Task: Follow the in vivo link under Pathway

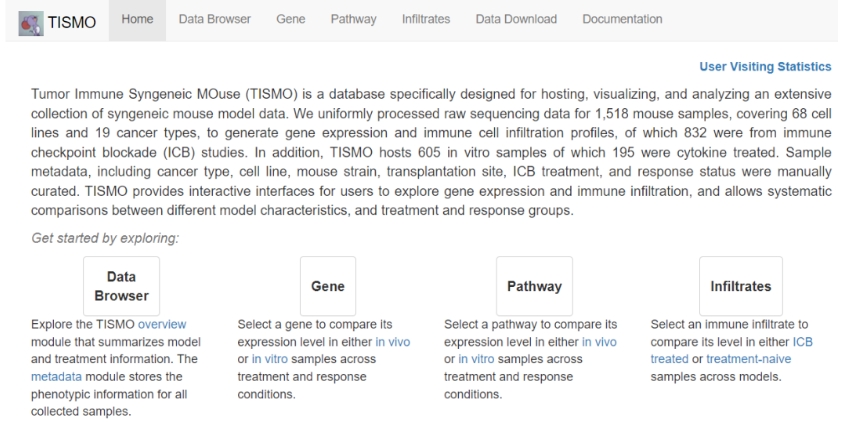Action: click(599, 342)
